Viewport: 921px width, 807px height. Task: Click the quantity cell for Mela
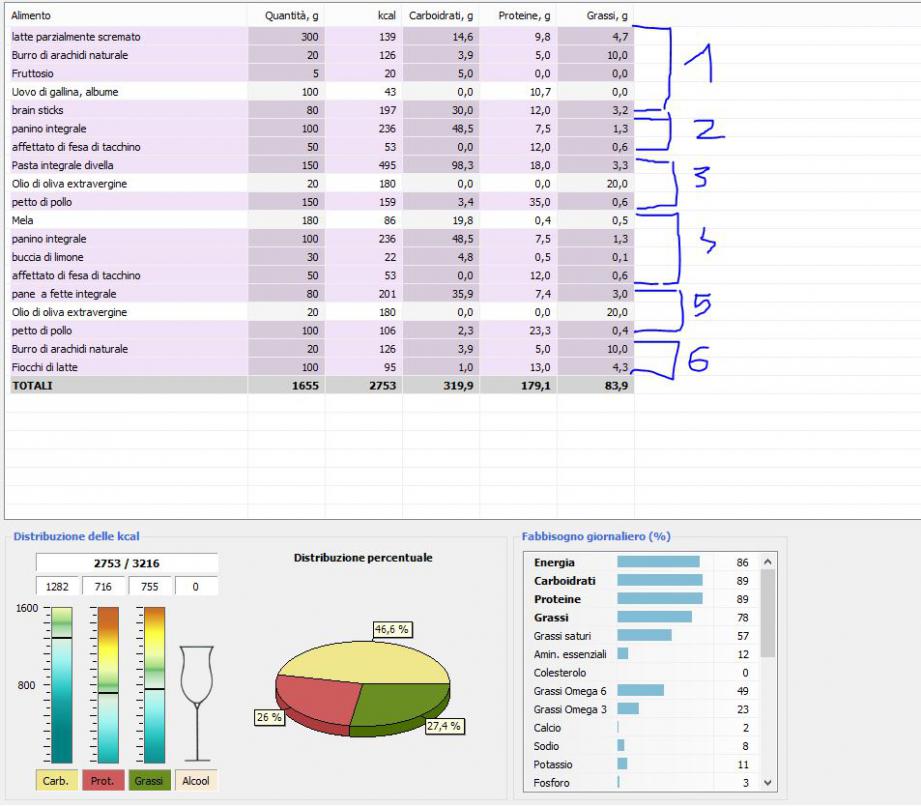point(286,220)
